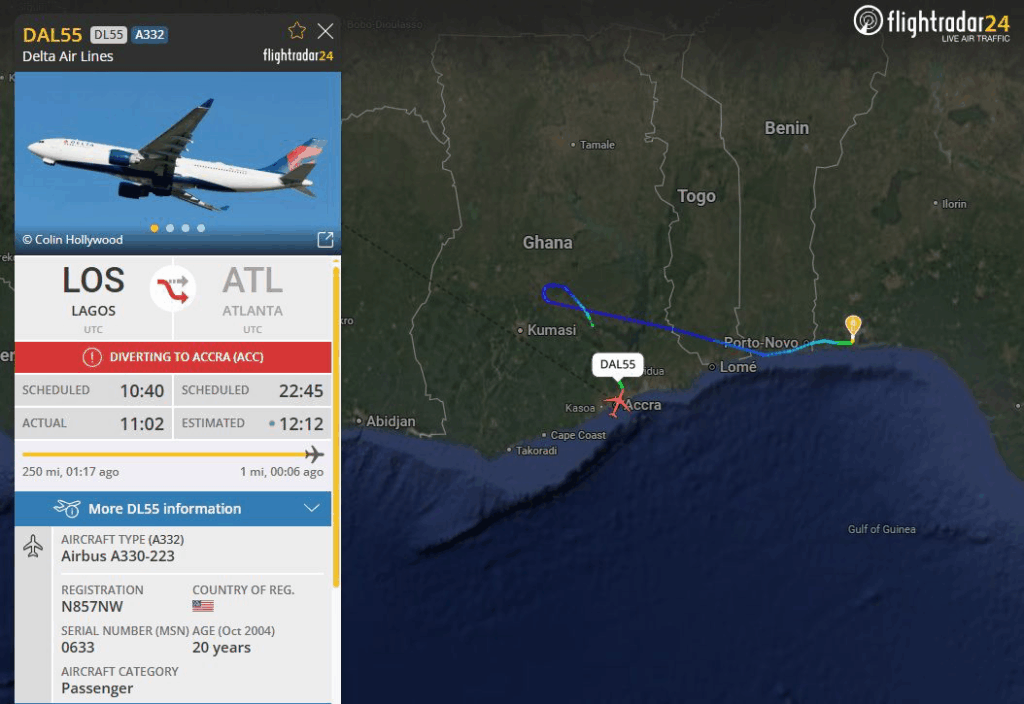Close the DAL55 flight panel
Screen dimensions: 1024x704
click(x=325, y=31)
